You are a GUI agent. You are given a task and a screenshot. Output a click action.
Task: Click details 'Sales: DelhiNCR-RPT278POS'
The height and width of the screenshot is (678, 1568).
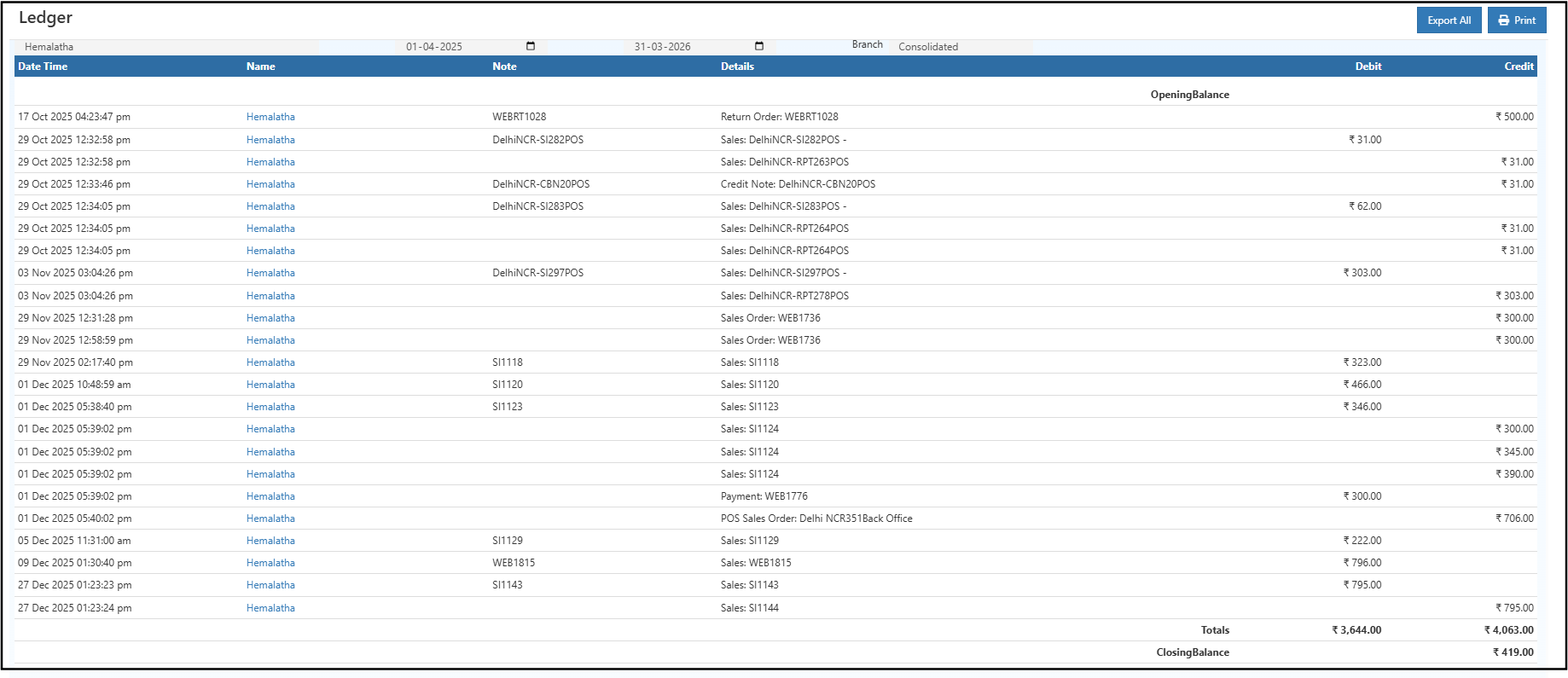coord(785,296)
